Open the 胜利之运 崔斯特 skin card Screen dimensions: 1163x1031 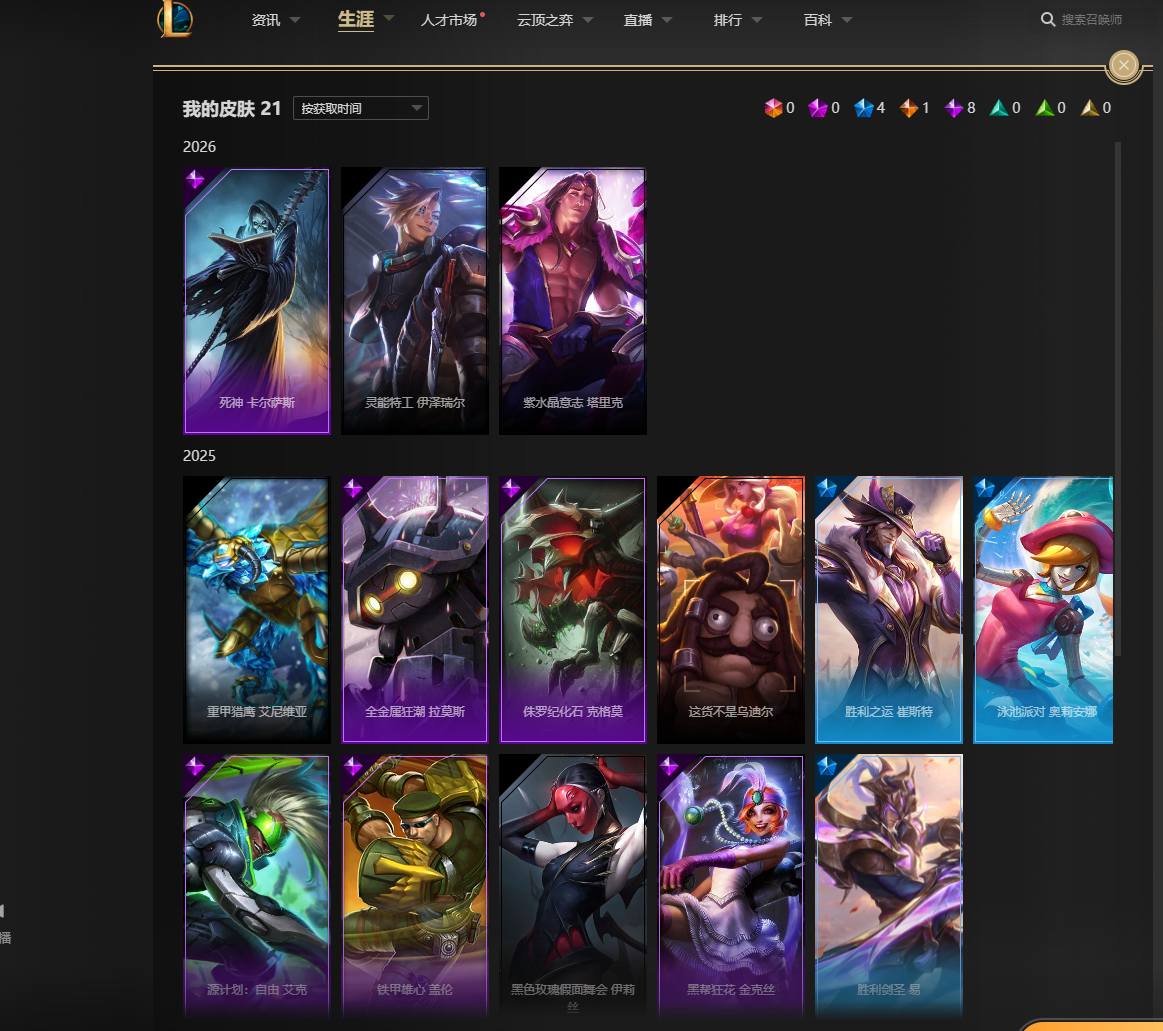(889, 610)
